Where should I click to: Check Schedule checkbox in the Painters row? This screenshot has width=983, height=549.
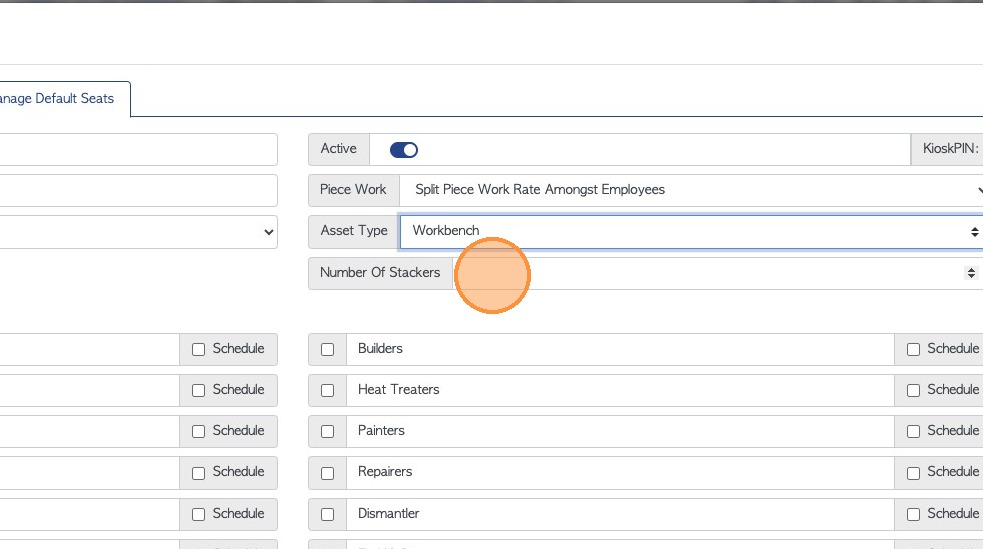913,431
